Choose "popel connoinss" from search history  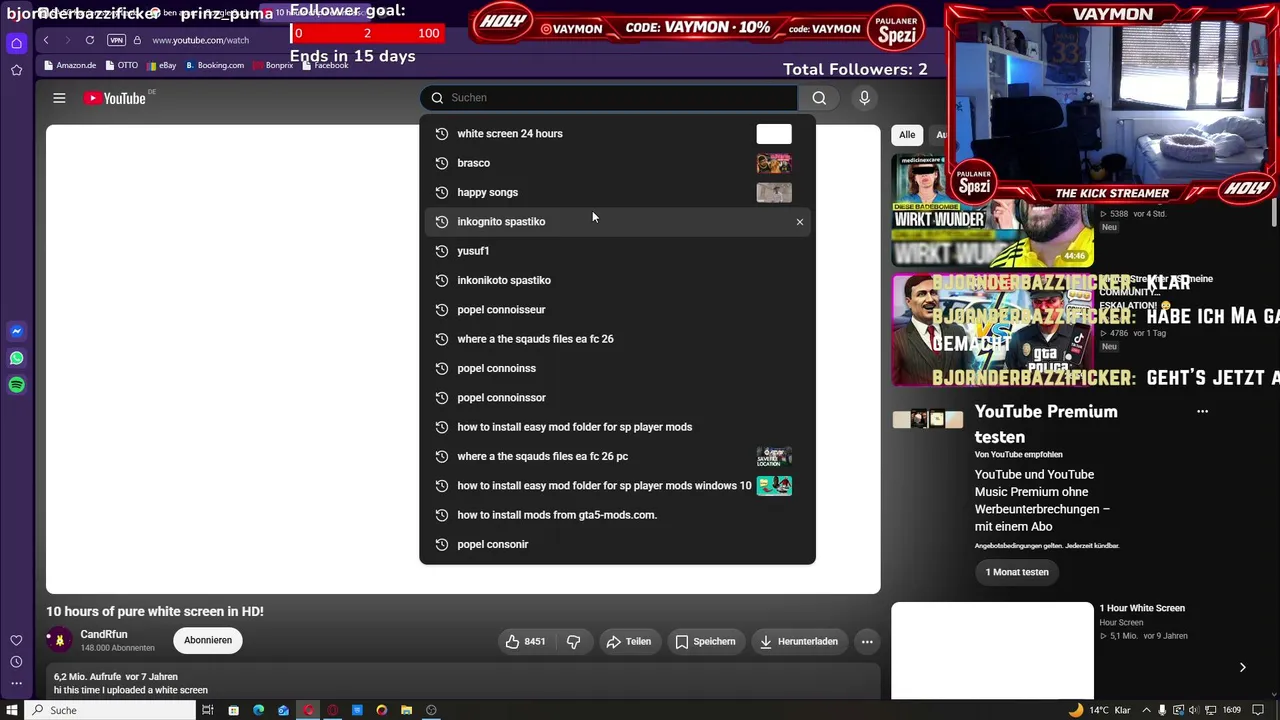coord(617,368)
